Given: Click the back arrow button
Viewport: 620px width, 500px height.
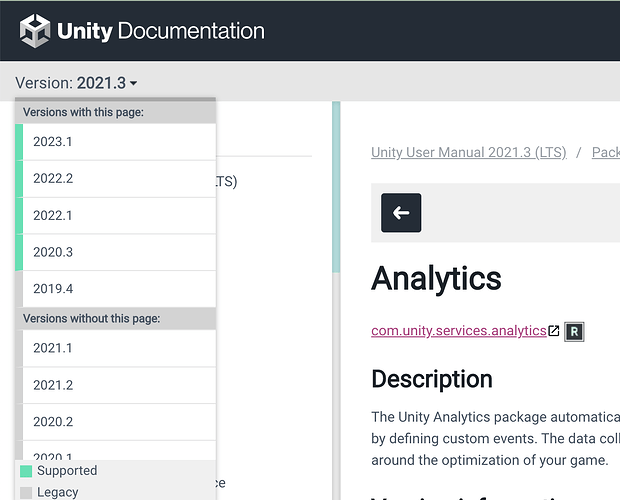Looking at the screenshot, I should click(401, 213).
